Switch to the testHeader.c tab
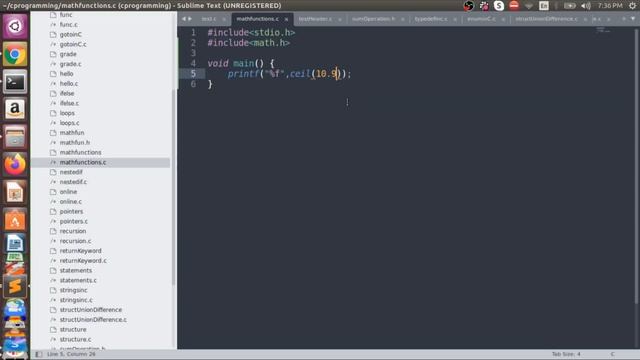This screenshot has width=640, height=360. 315,19
